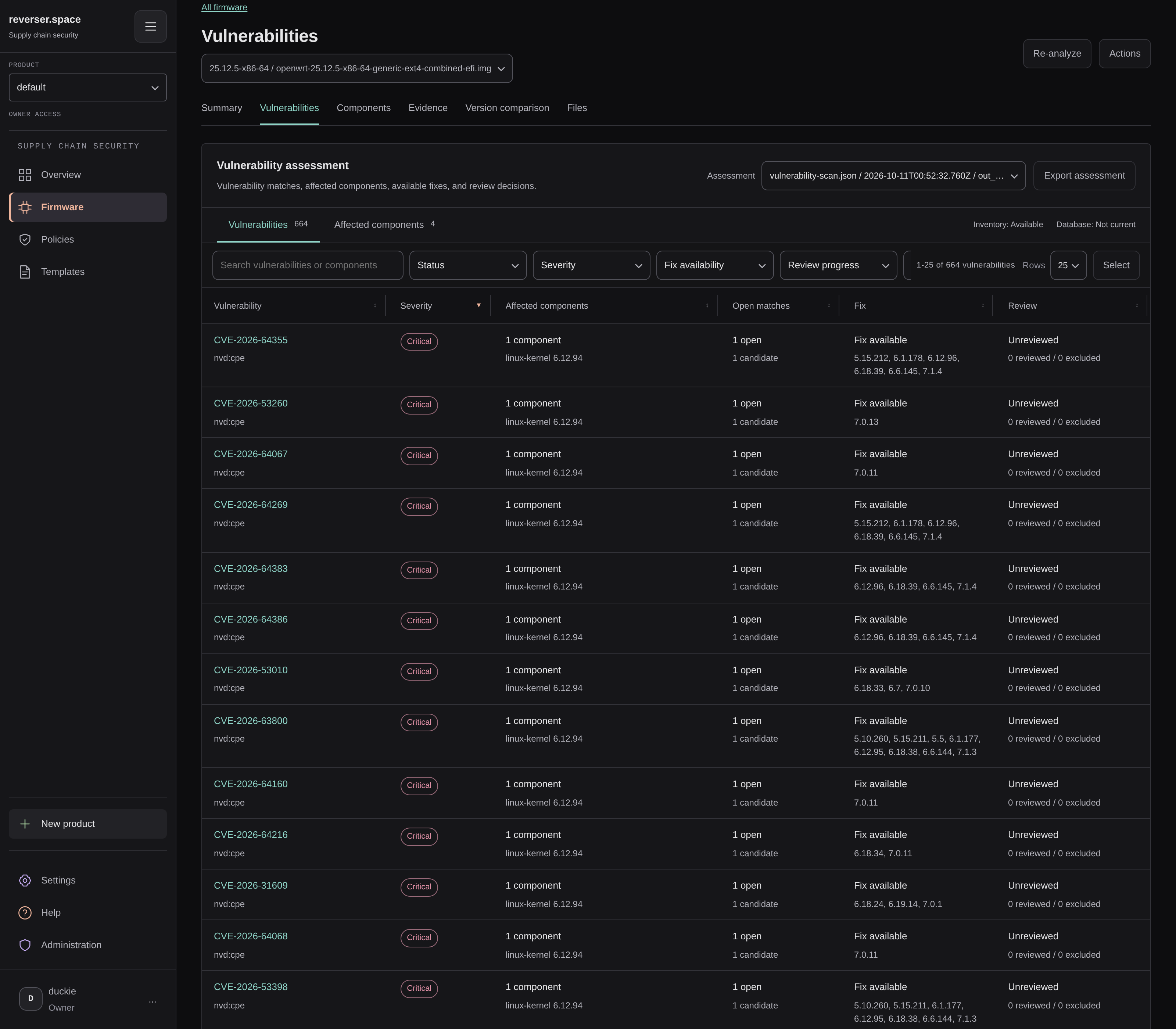This screenshot has height=1029, width=1176.
Task: Click the Templates document icon
Action: (25, 272)
